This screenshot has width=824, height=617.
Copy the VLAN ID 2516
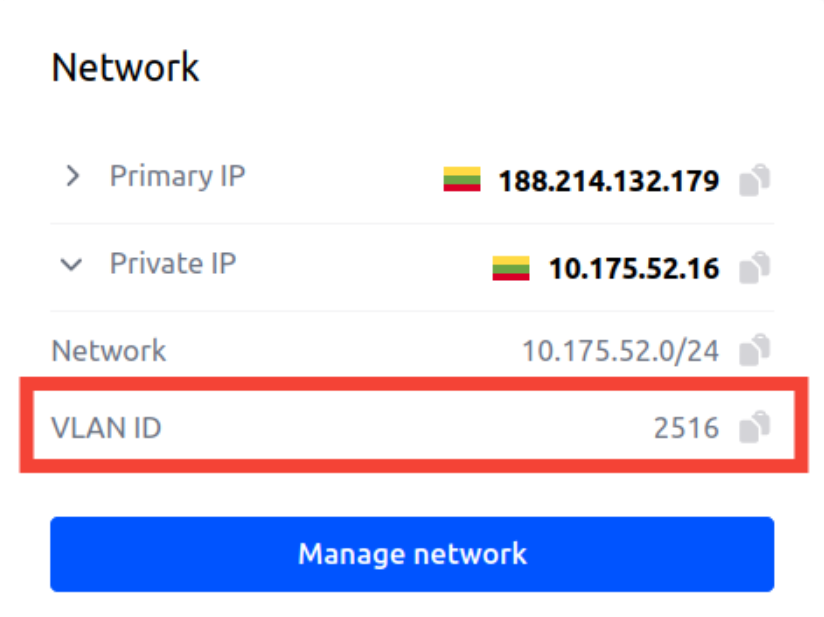click(755, 428)
